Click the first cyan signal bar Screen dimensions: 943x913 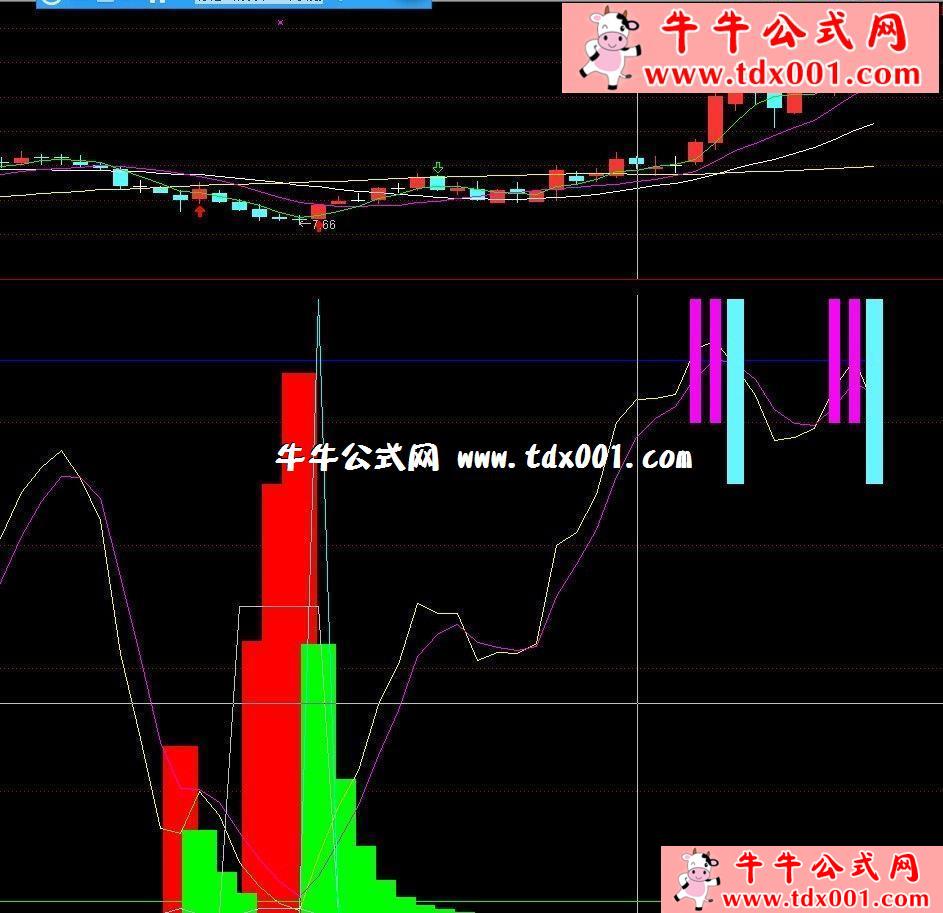coord(735,390)
